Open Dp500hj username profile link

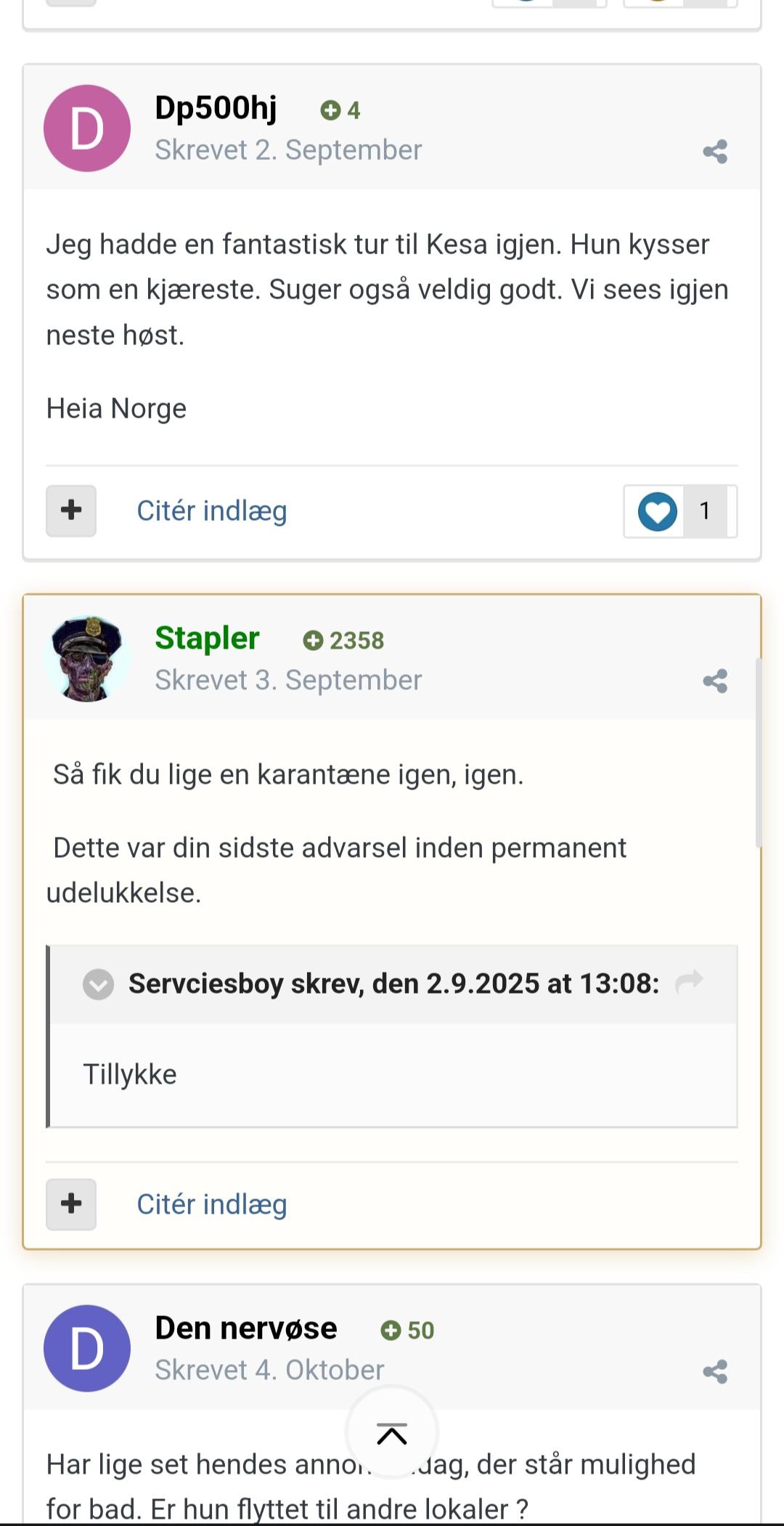[216, 108]
